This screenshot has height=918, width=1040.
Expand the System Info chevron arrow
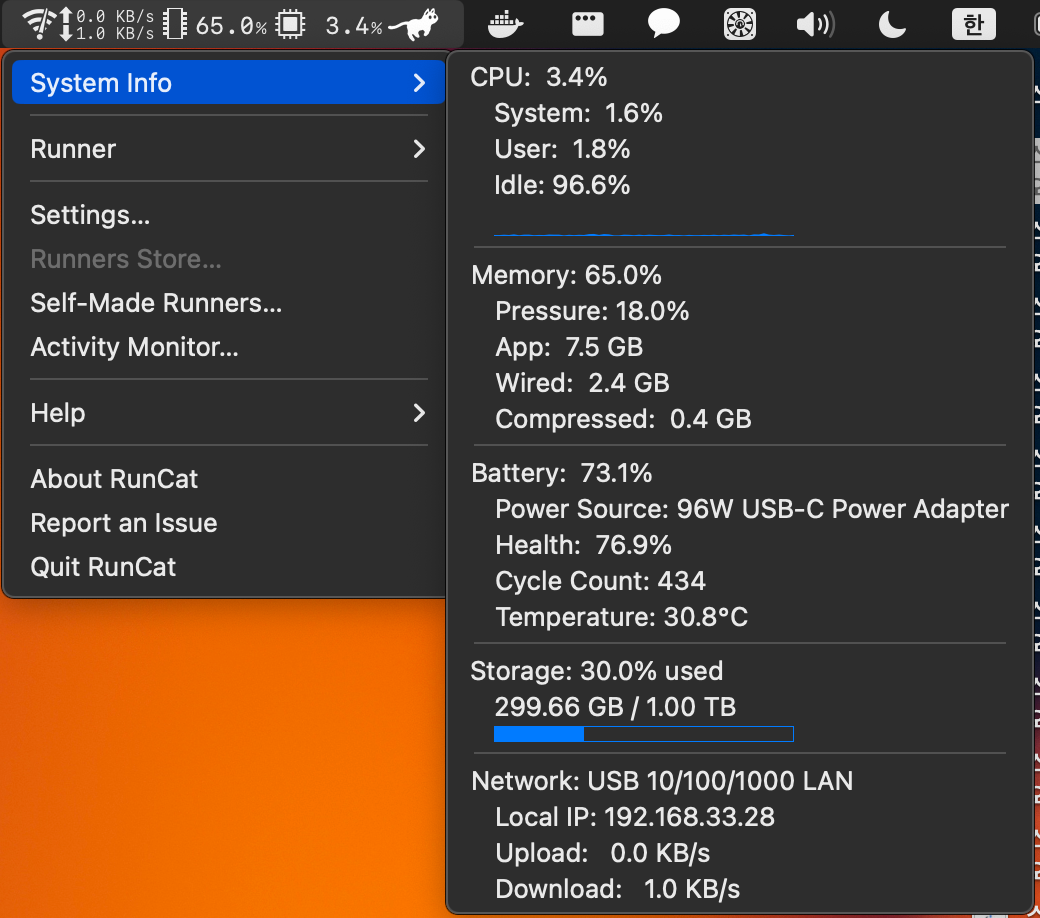[419, 83]
